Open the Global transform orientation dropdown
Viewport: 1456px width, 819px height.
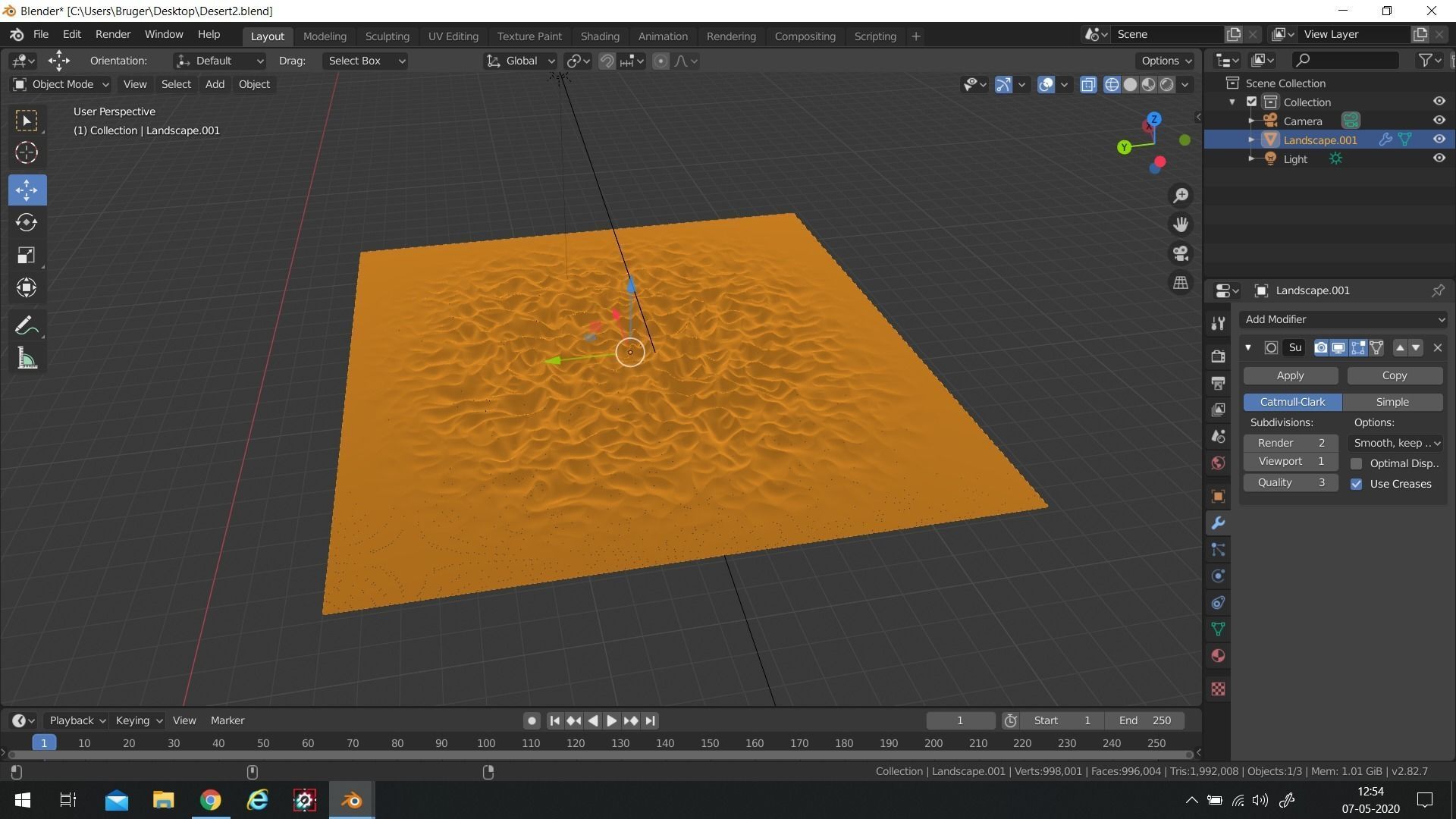(x=520, y=61)
